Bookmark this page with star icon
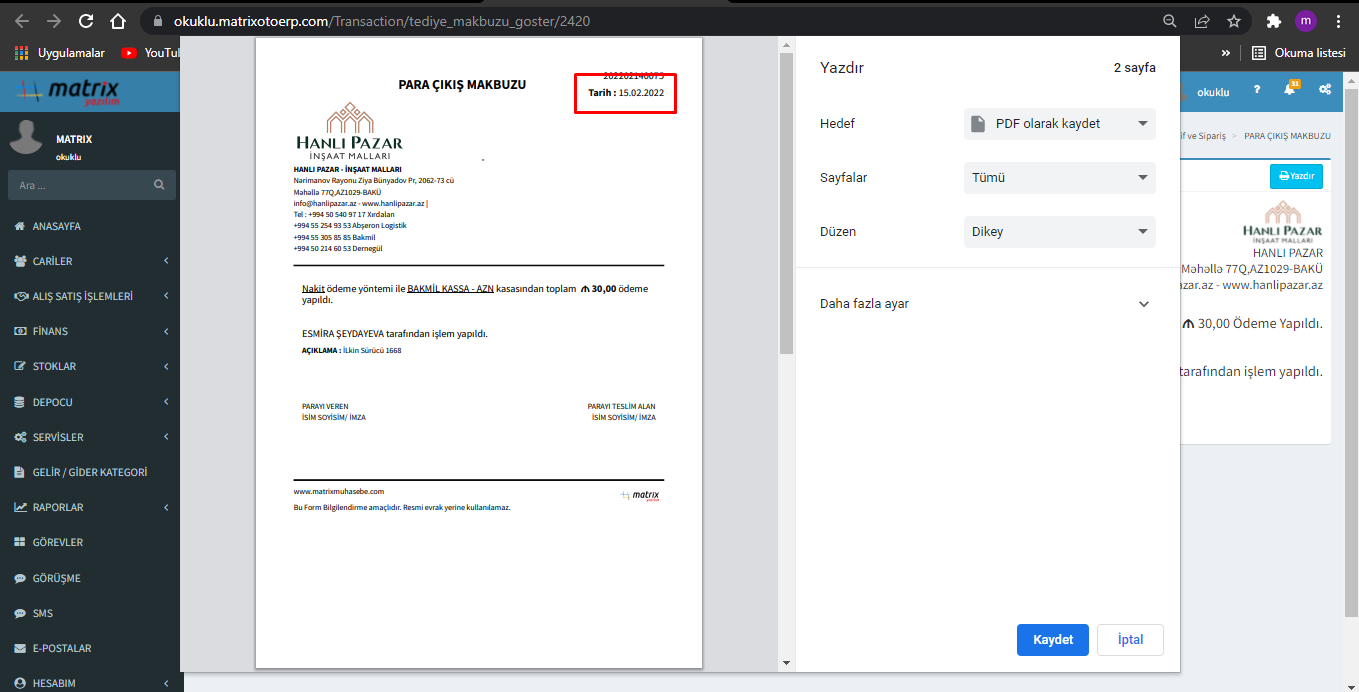Viewport: 1359px width, 692px height. coord(1234,21)
